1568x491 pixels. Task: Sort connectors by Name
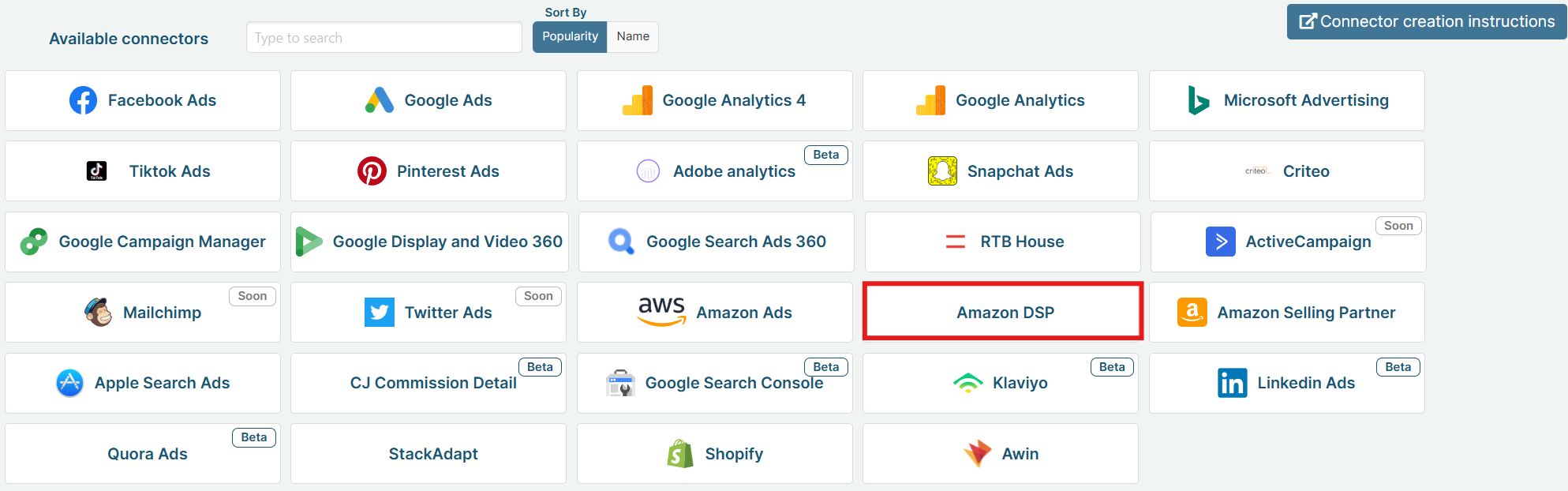click(x=633, y=36)
